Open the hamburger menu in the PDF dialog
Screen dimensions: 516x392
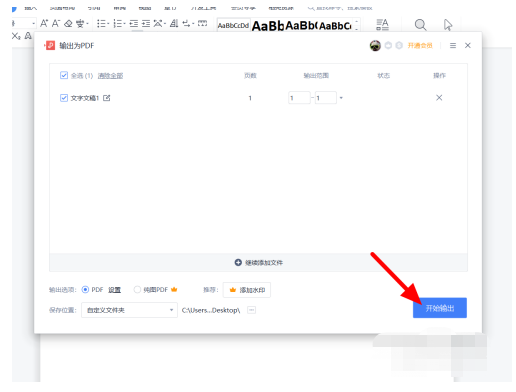(453, 45)
